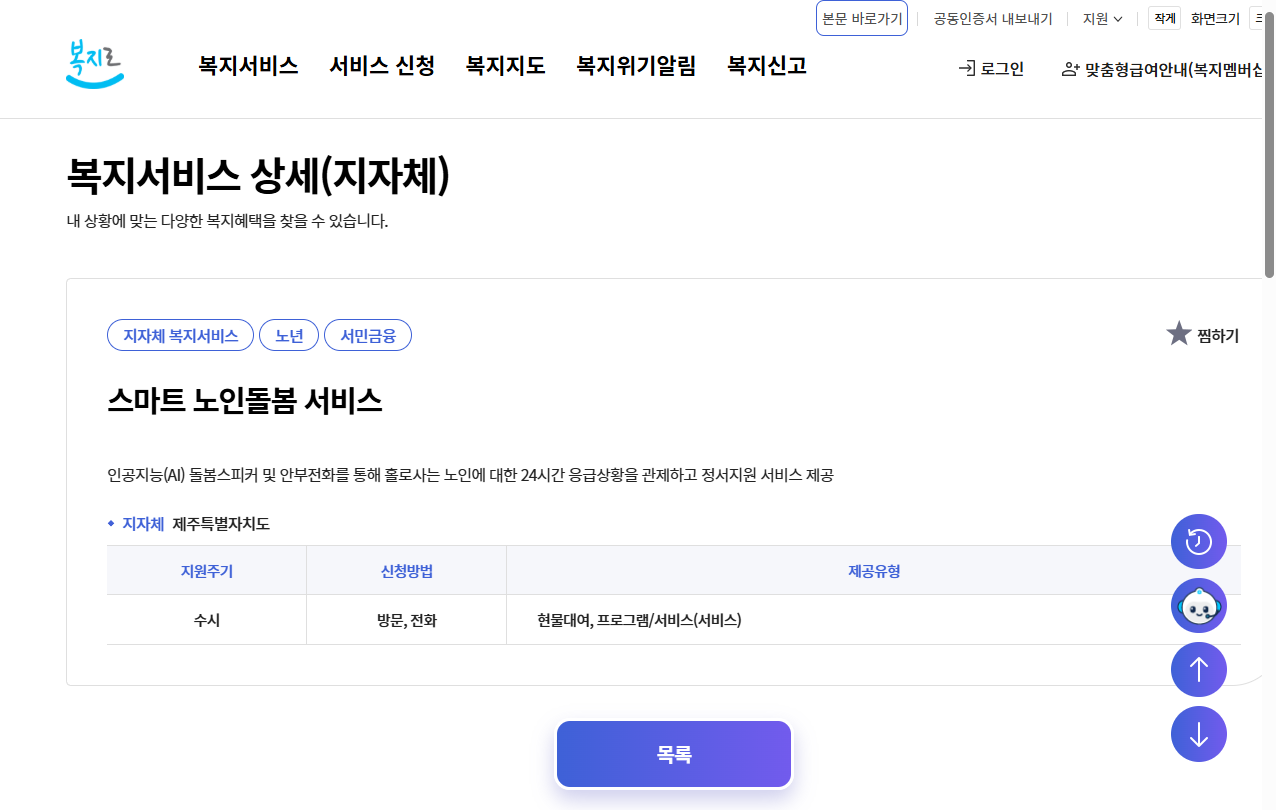Click 작게 to decrease screen size
Screen dimensions: 1276x810
point(1163,18)
